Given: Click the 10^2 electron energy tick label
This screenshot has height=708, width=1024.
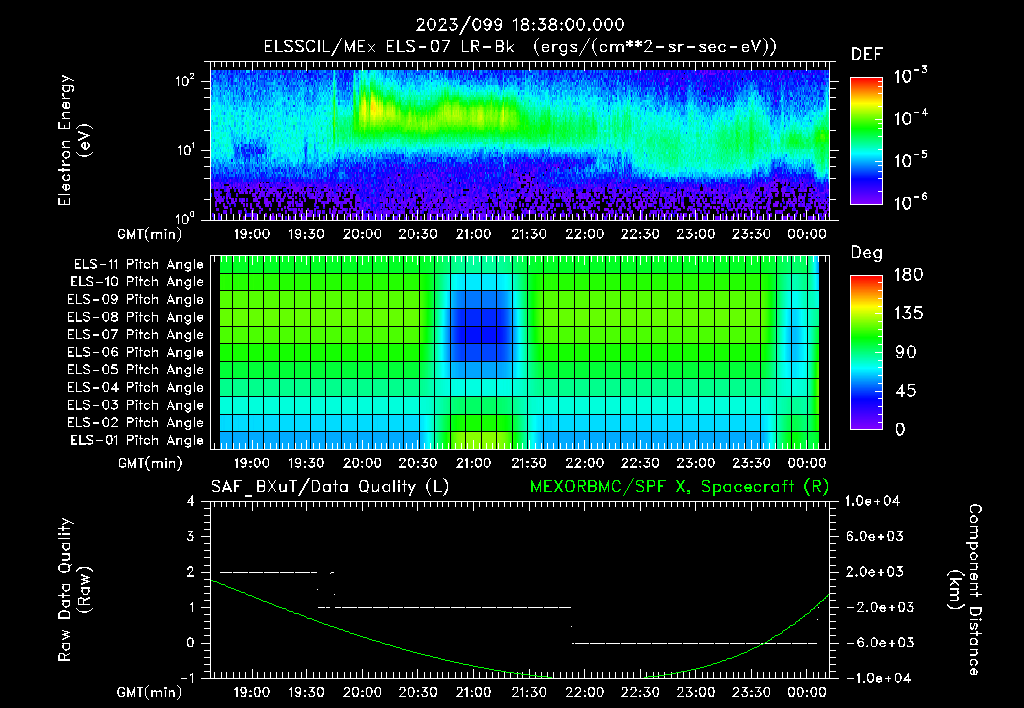Looking at the screenshot, I should point(185,81).
